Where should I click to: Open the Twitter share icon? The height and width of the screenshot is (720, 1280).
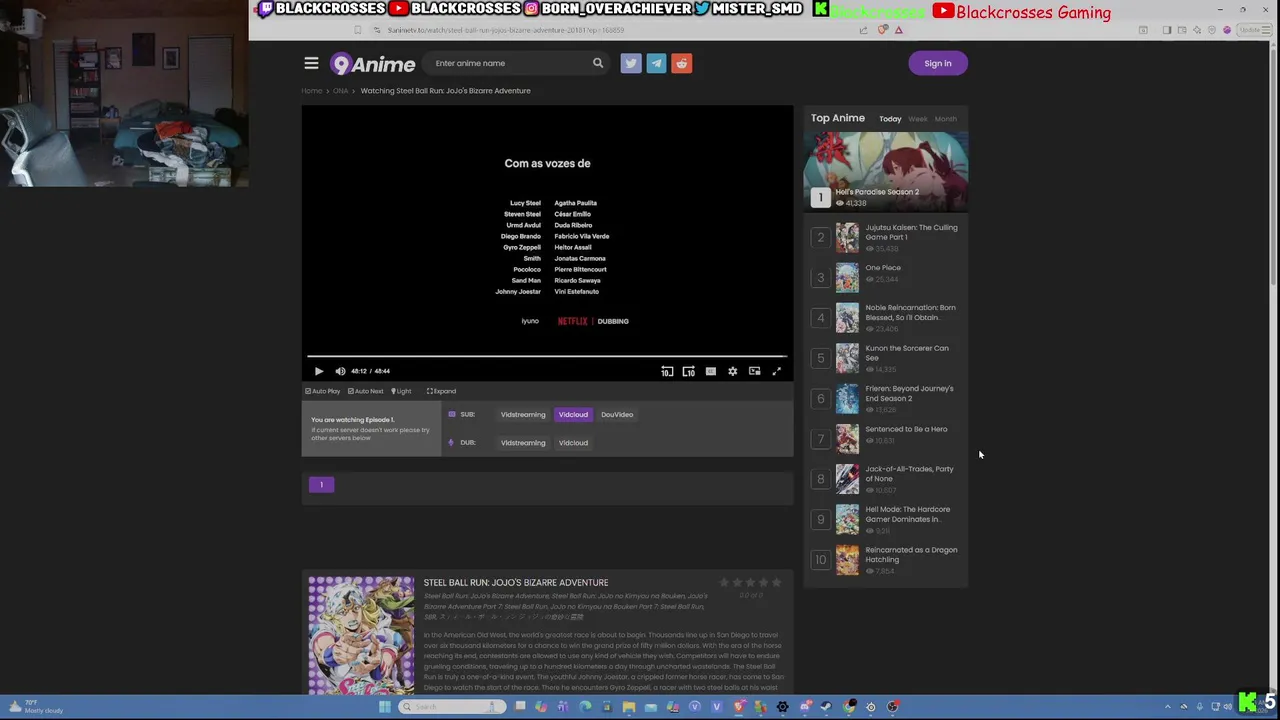(x=631, y=63)
